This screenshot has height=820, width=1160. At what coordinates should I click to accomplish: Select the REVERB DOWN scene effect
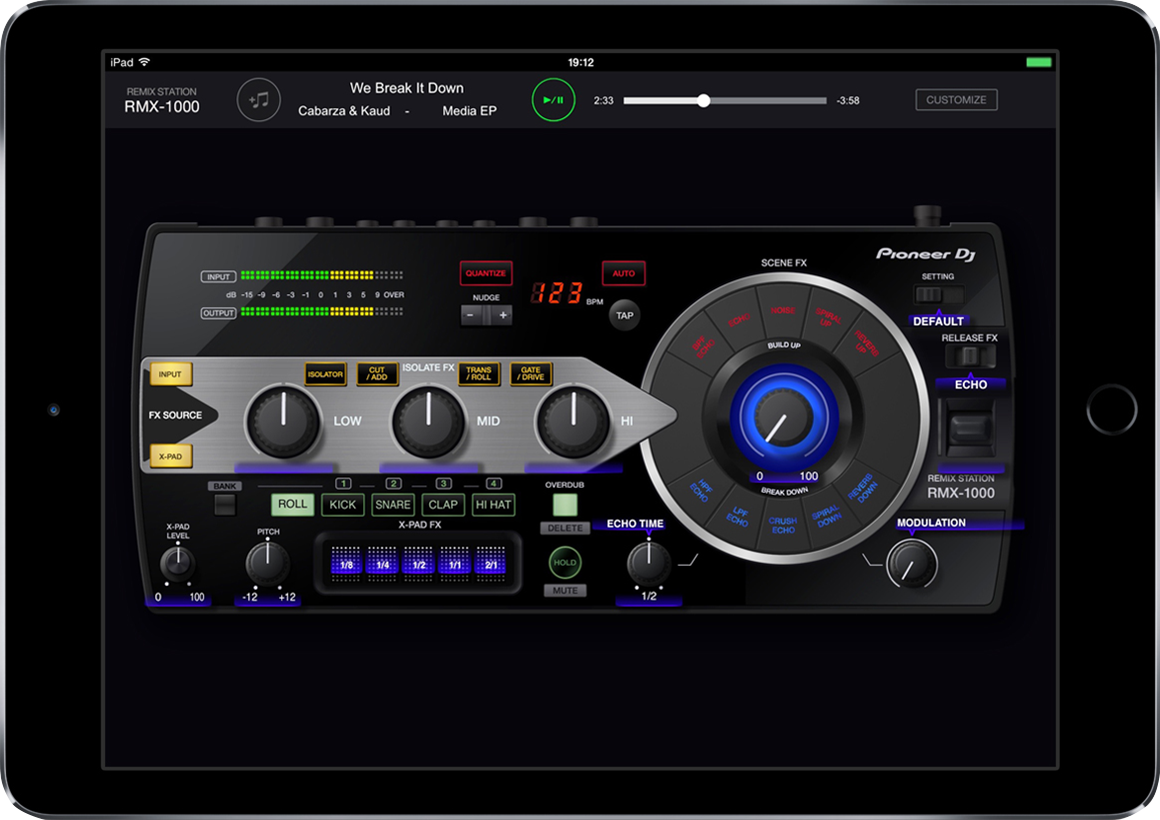(861, 487)
